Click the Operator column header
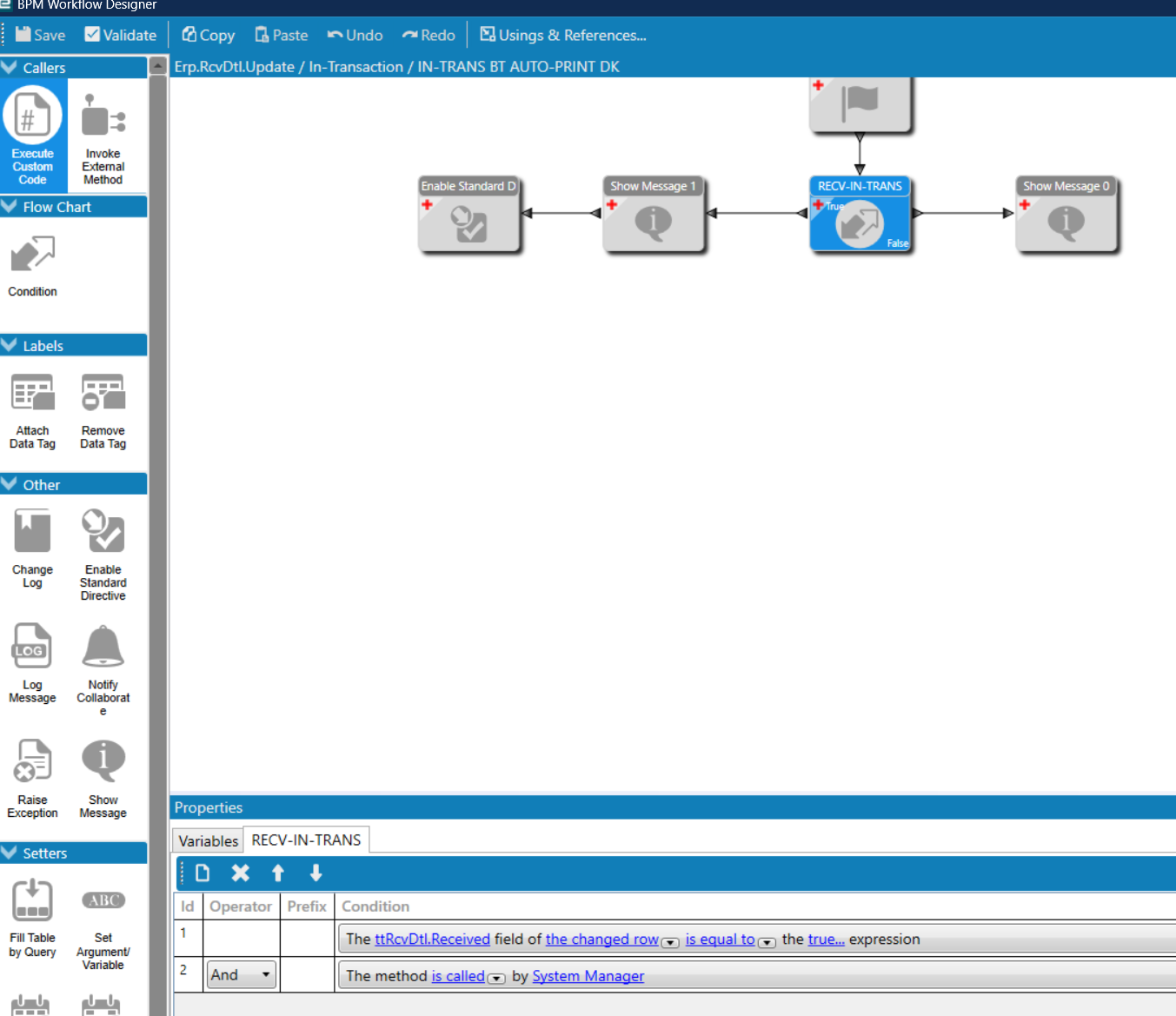The image size is (1176, 1016). pos(241,906)
